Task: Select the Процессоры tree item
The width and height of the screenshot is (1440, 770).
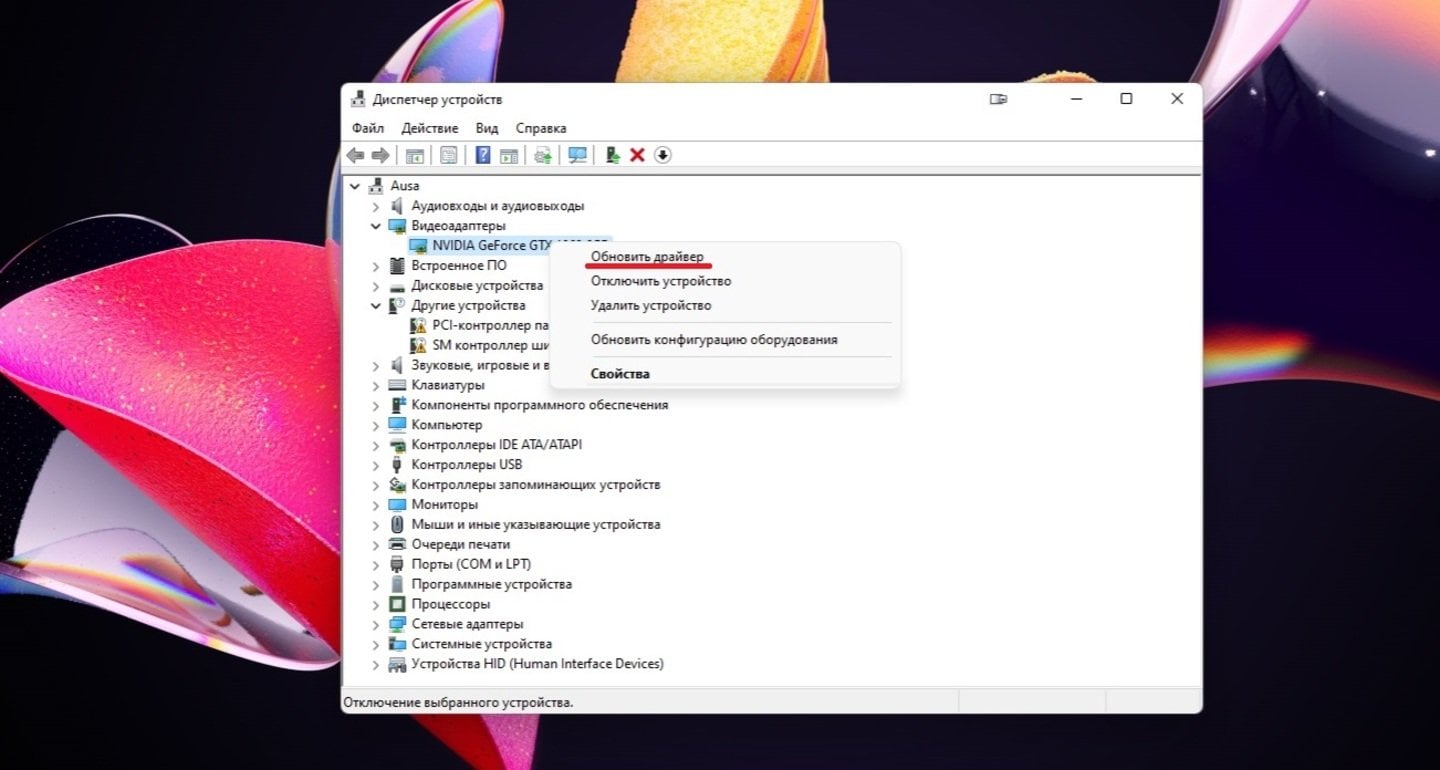Action: tap(450, 604)
